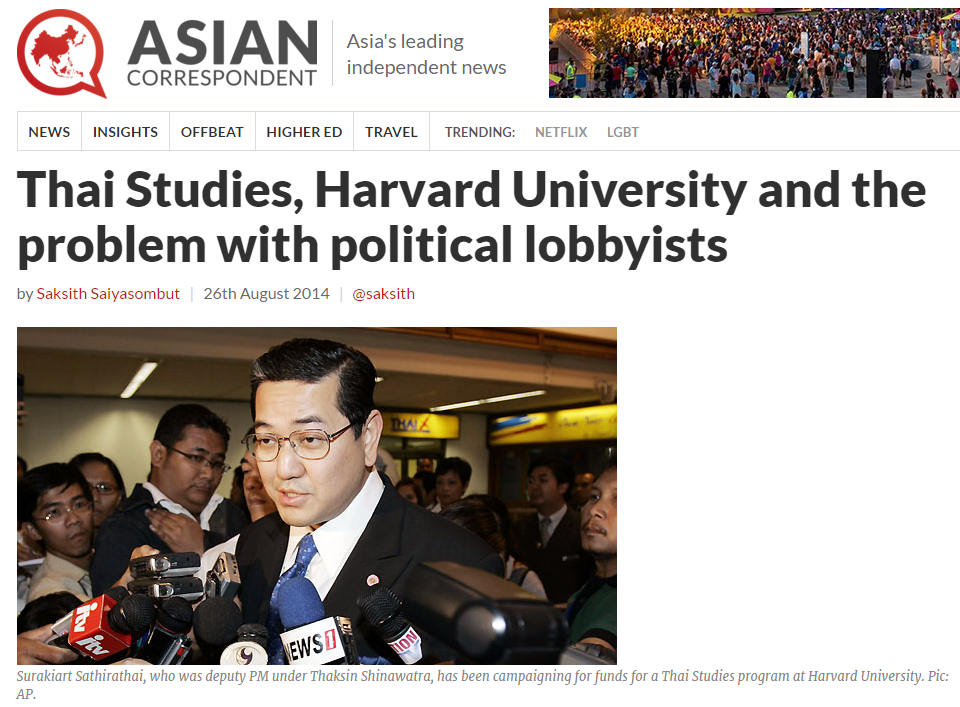Click the crowd banner image at top right

tap(754, 53)
